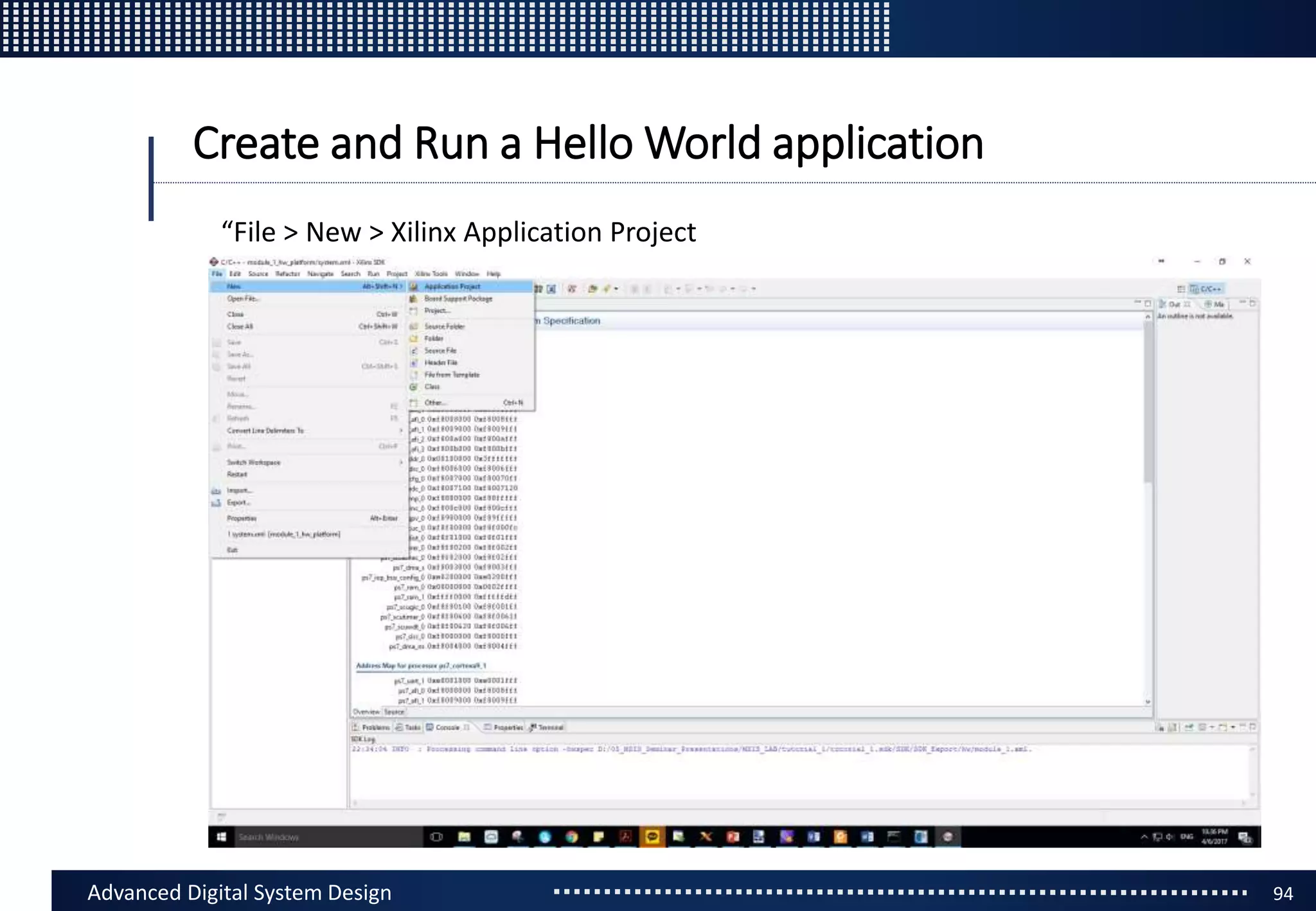This screenshot has width=1316, height=911.
Task: Click the Board Support Package icon
Action: point(414,299)
